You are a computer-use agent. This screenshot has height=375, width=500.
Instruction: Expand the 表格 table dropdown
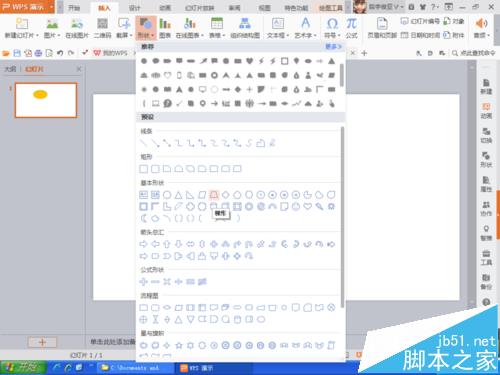click(223, 35)
